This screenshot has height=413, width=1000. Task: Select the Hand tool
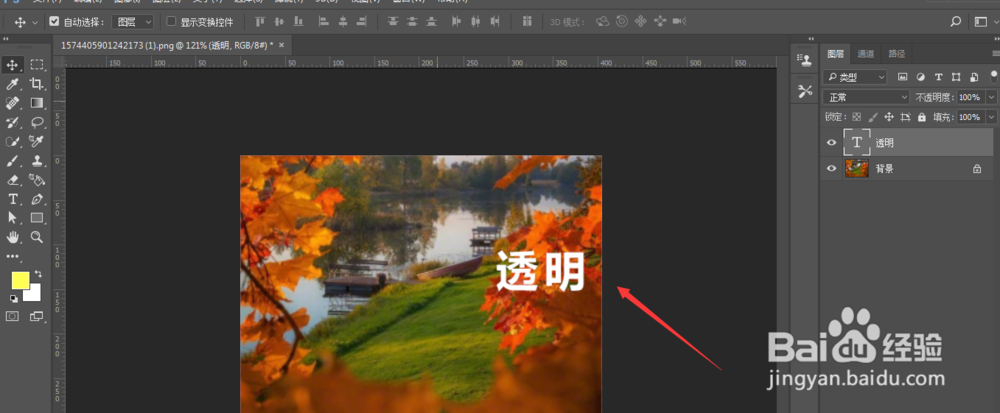pyautogui.click(x=12, y=237)
